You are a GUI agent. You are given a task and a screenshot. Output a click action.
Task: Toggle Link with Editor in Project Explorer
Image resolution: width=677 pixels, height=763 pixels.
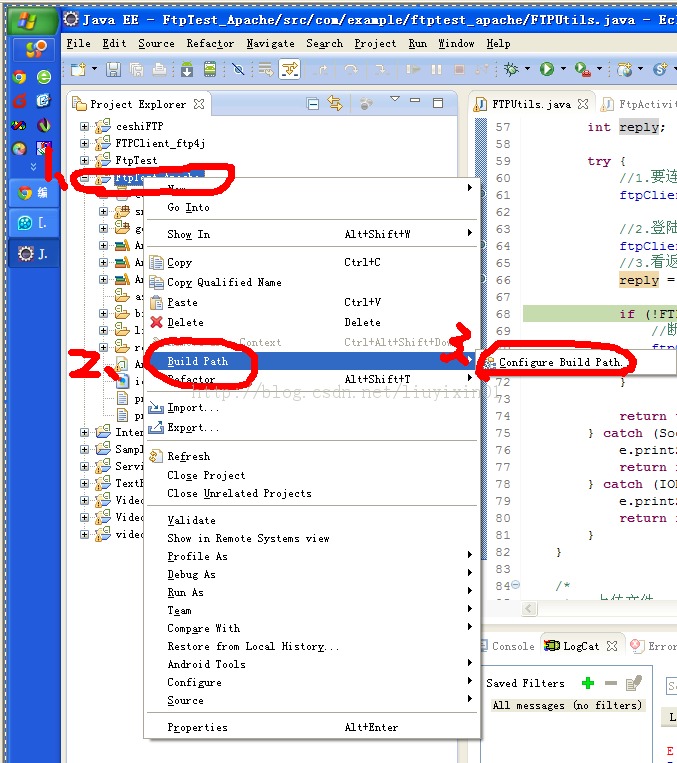335,103
